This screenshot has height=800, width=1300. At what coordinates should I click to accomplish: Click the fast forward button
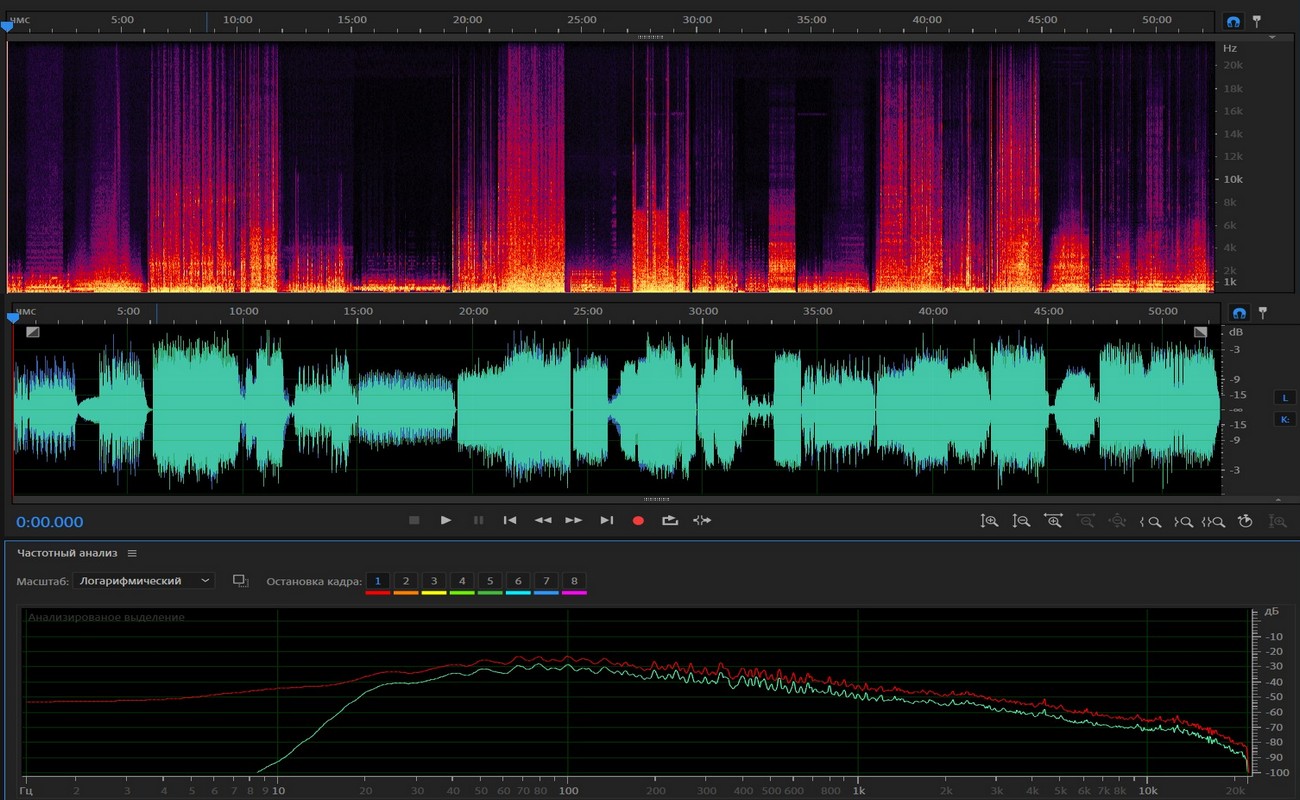(574, 521)
